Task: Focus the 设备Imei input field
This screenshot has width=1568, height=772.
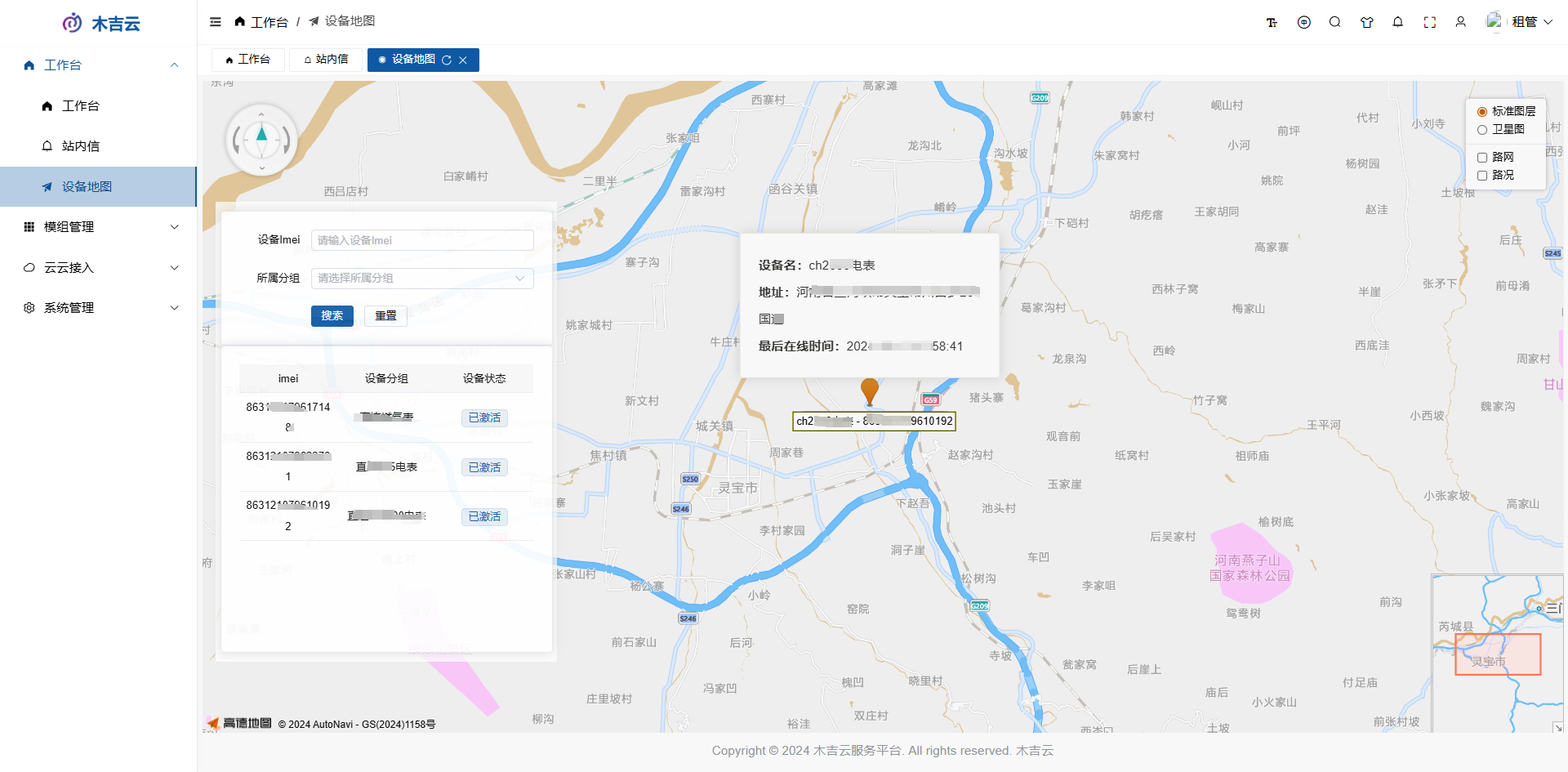Action: [x=421, y=240]
